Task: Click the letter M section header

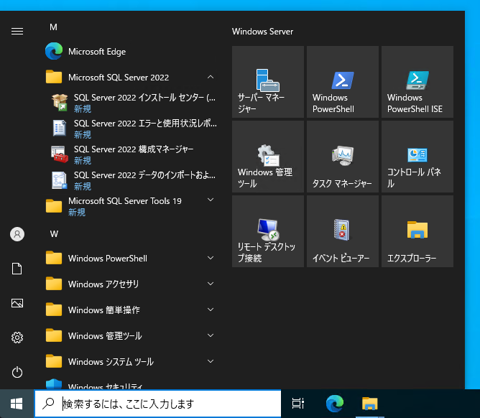Action: (x=53, y=27)
